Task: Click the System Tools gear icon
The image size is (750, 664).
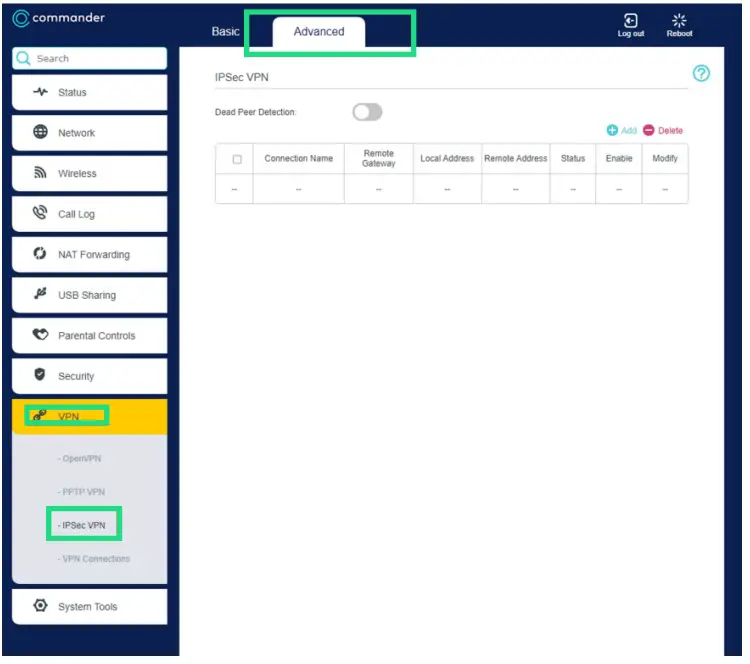Action: 41,606
